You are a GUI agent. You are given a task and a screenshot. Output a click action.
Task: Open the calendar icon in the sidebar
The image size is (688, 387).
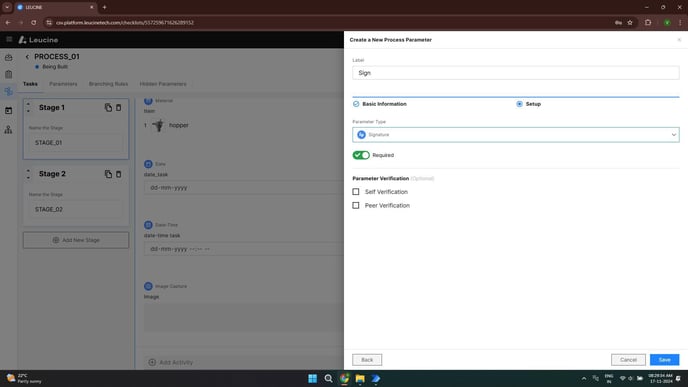[8, 111]
